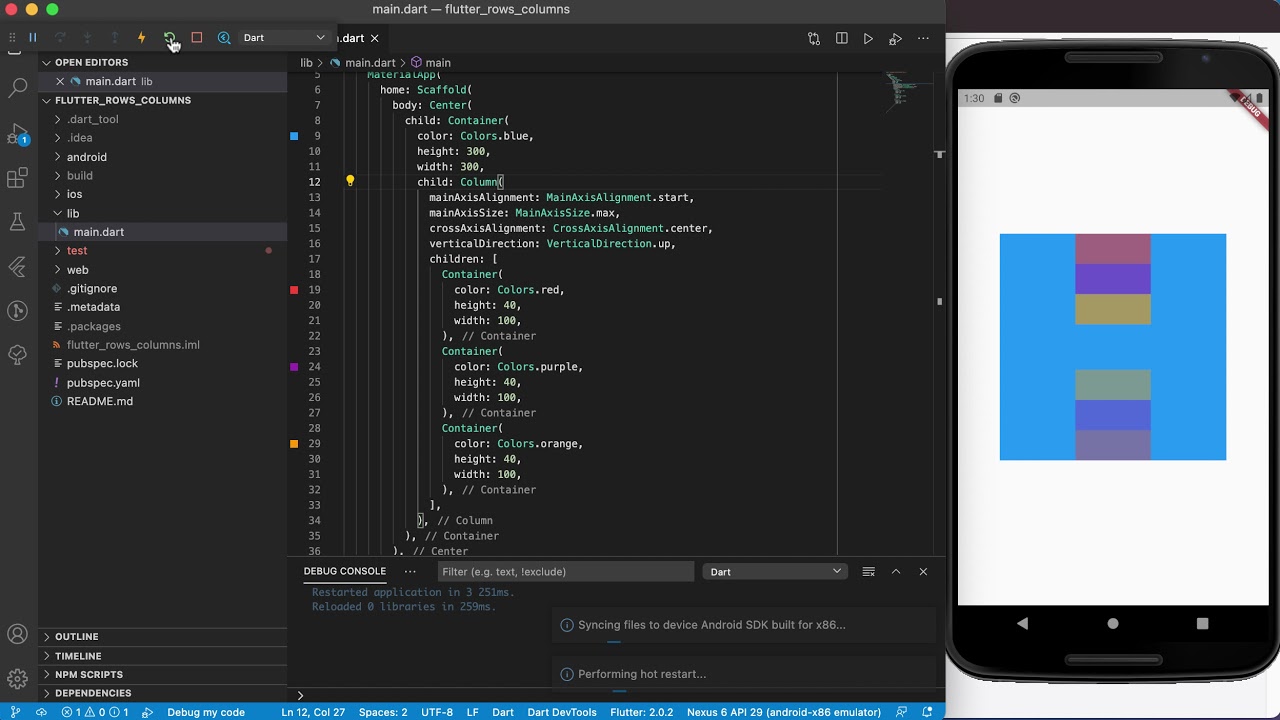Image resolution: width=1280 pixels, height=720 pixels.
Task: Pause debugging from the debug toolbar
Action: 33,38
